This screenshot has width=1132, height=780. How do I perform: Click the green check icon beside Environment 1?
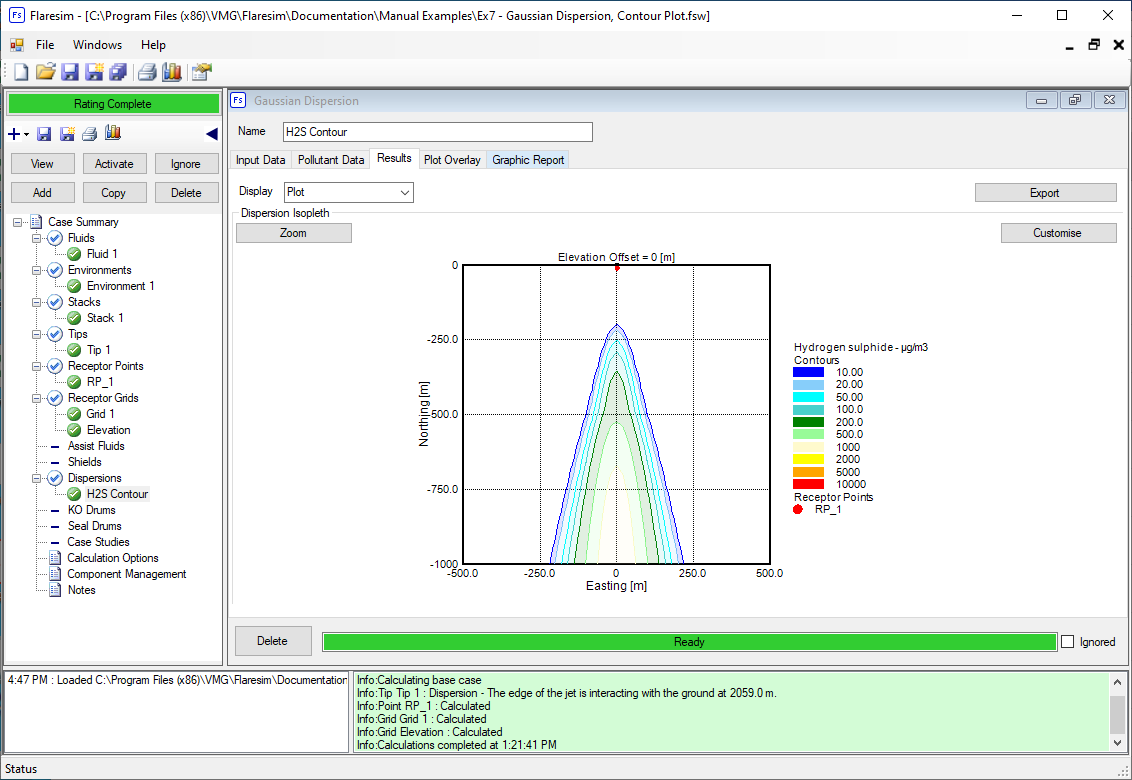coord(74,286)
